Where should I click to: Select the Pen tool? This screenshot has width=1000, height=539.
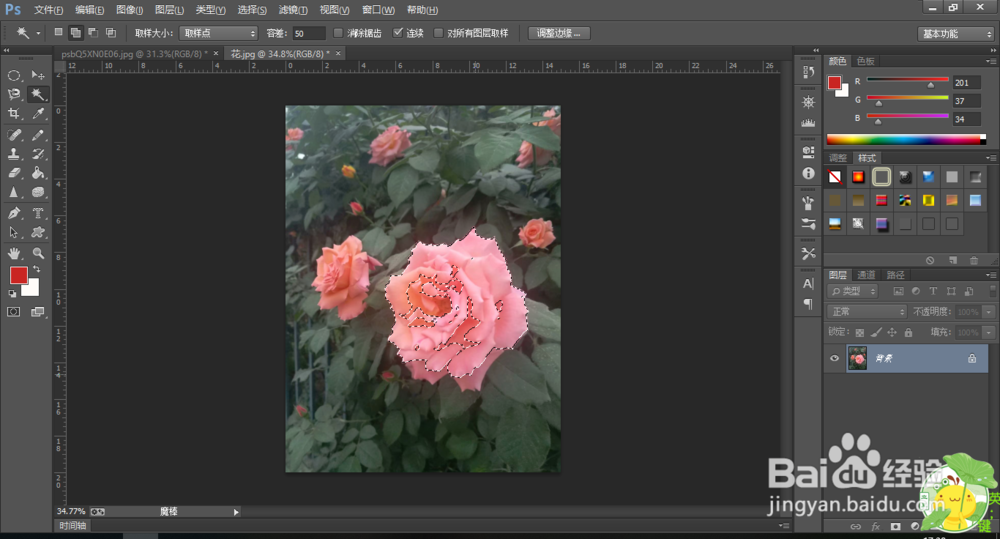click(x=13, y=213)
